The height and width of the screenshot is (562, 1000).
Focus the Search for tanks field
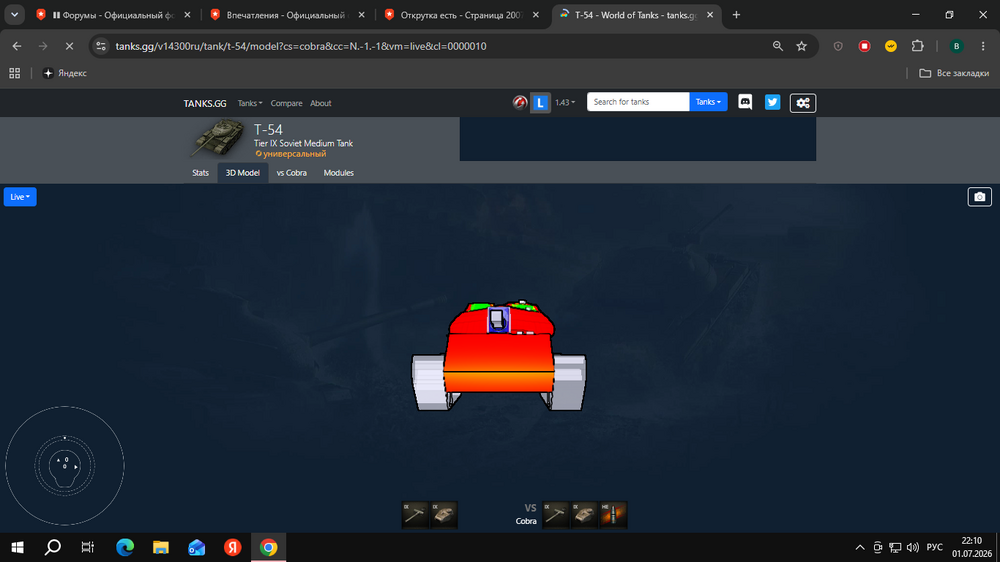coord(638,102)
